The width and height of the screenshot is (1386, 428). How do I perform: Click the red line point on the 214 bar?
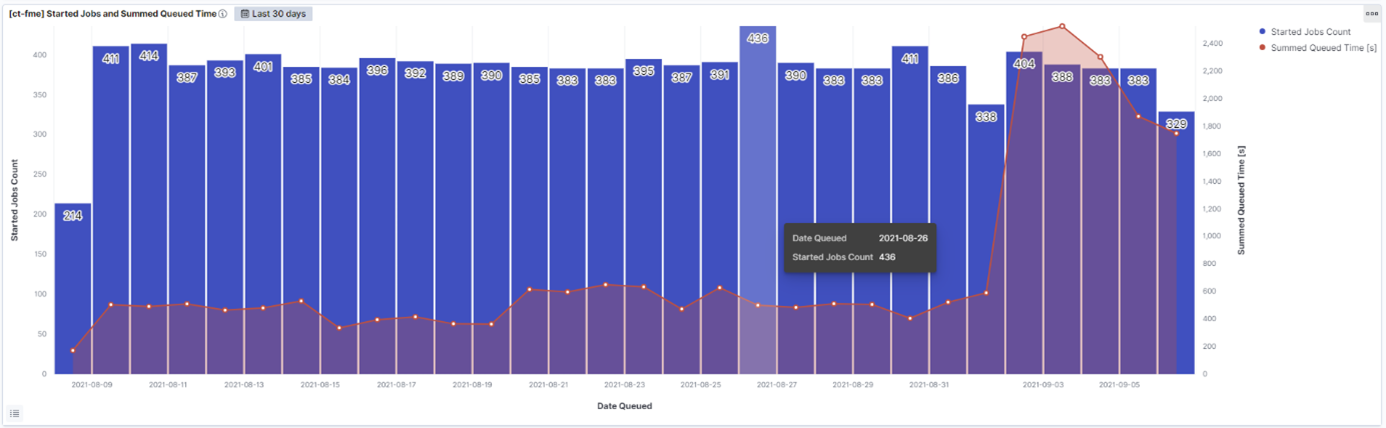[x=73, y=350]
